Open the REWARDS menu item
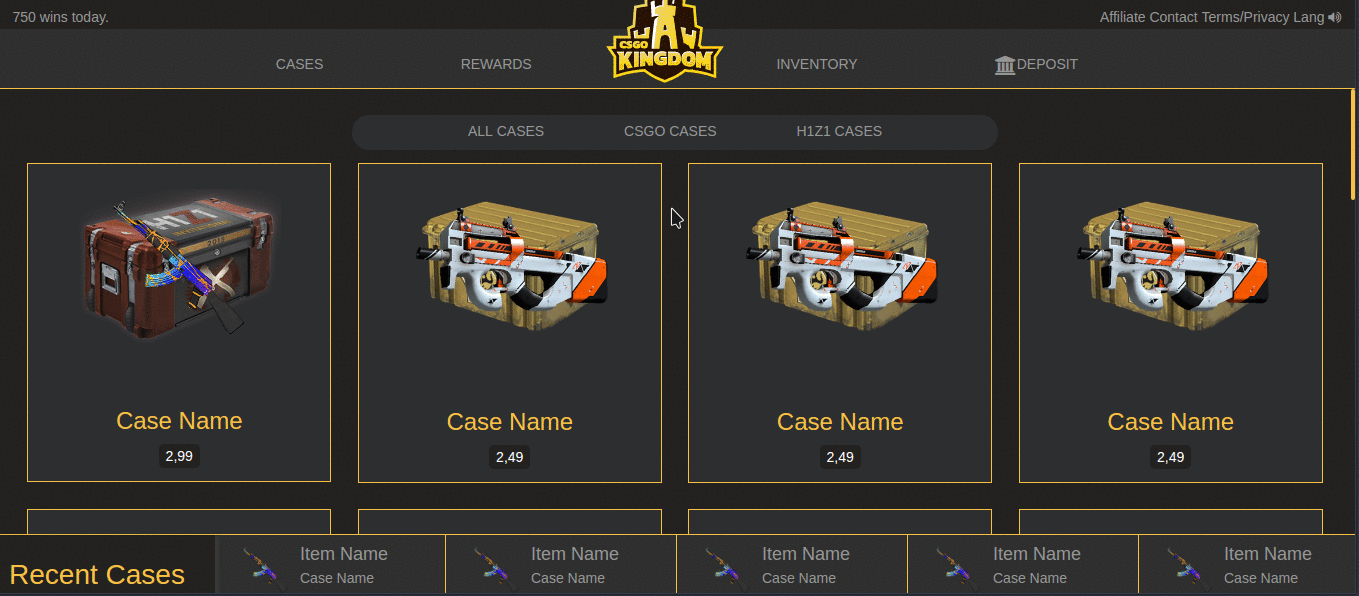This screenshot has height=596, width=1359. coord(496,64)
